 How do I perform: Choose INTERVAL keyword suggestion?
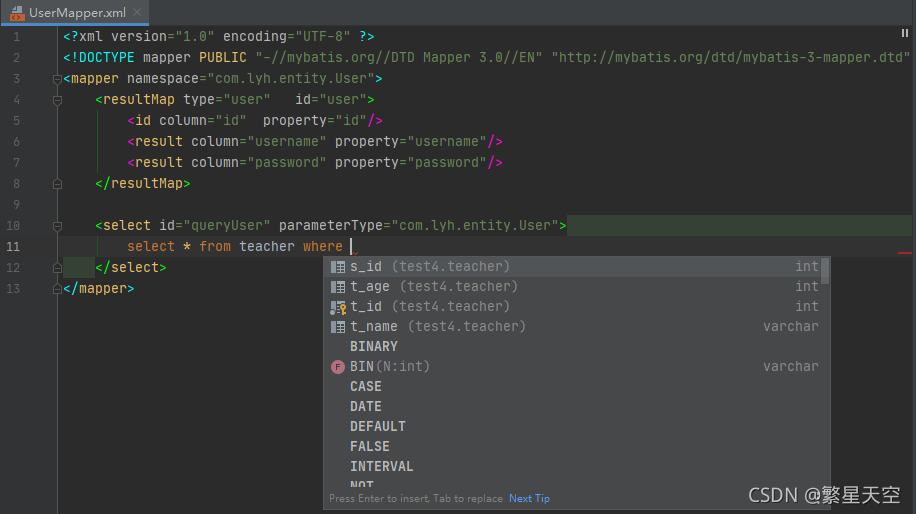[574, 466]
